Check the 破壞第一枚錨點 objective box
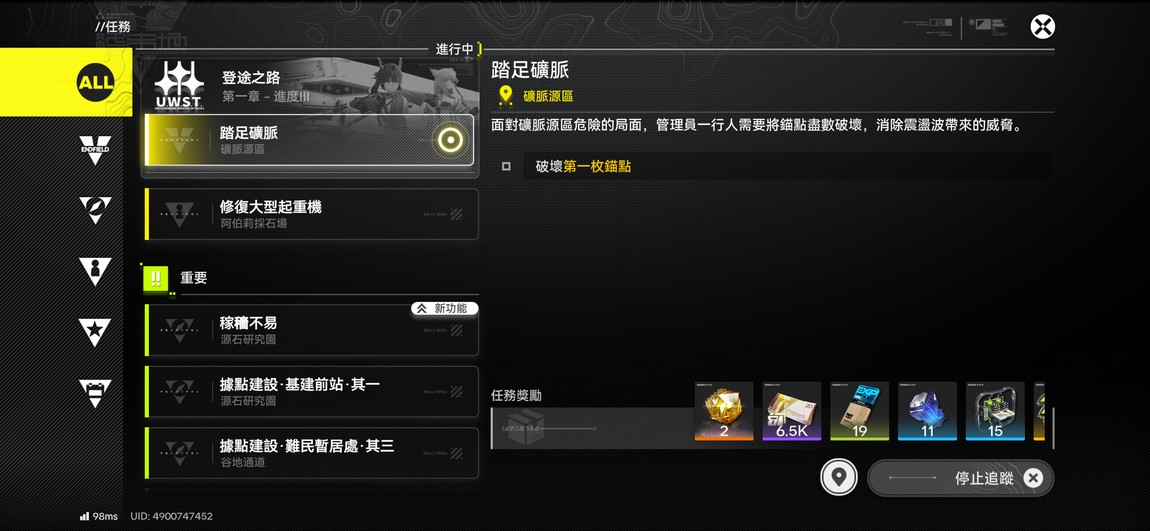1150x531 pixels. [506, 166]
